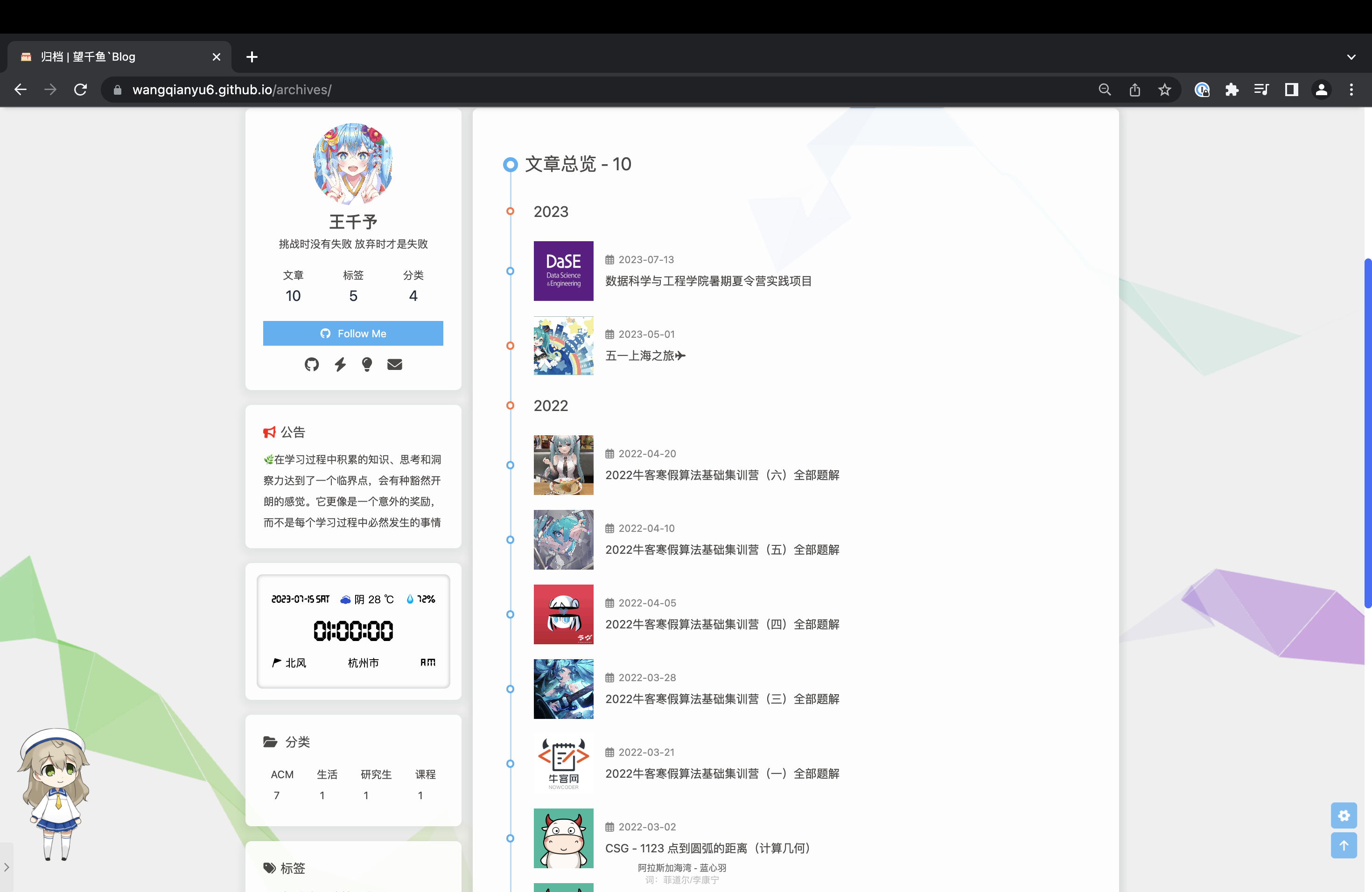Image resolution: width=1372 pixels, height=892 pixels.
Task: Open the GitHub profile icon under Follow Me
Action: tap(311, 364)
